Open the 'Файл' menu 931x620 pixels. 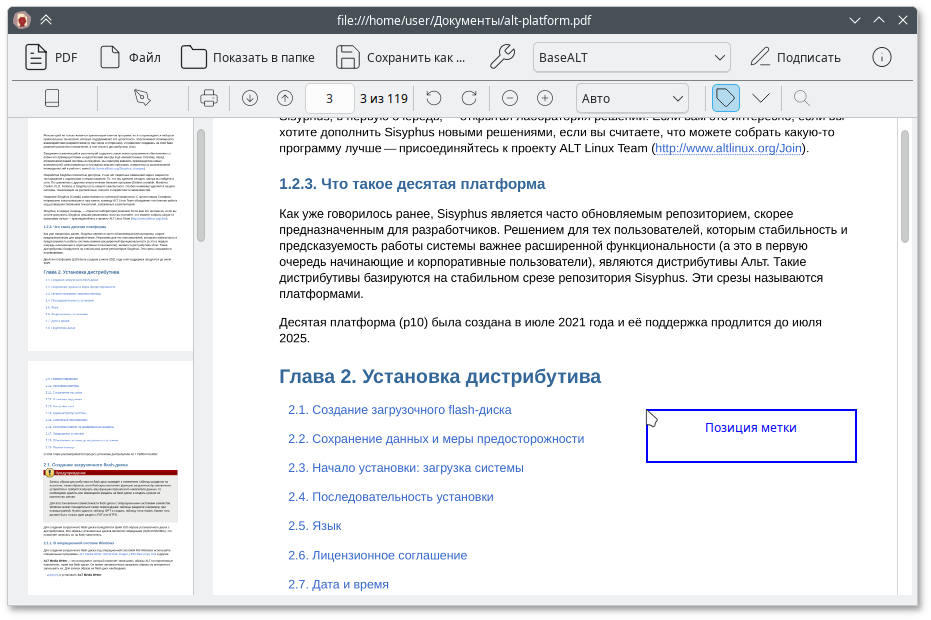130,57
